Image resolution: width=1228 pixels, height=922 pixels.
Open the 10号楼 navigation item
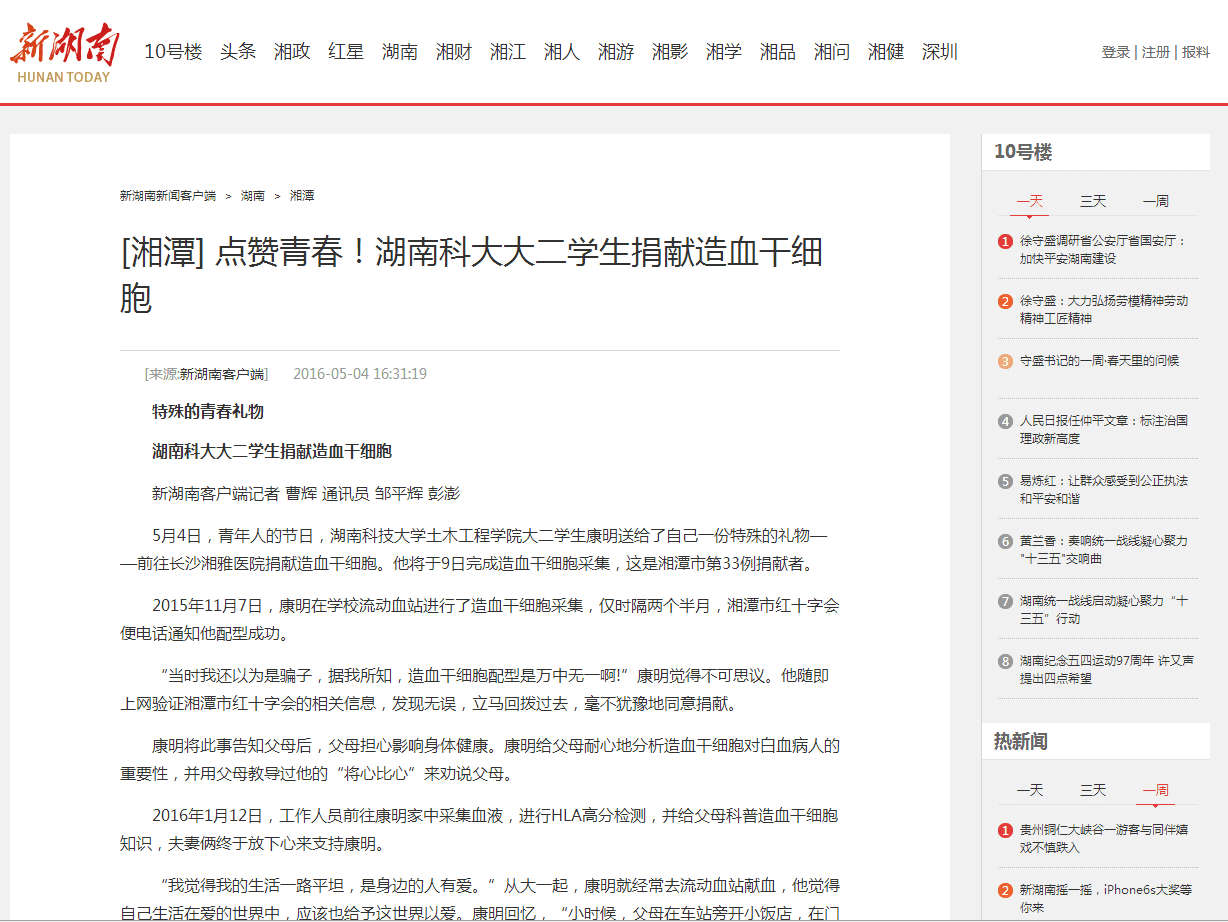click(x=174, y=52)
